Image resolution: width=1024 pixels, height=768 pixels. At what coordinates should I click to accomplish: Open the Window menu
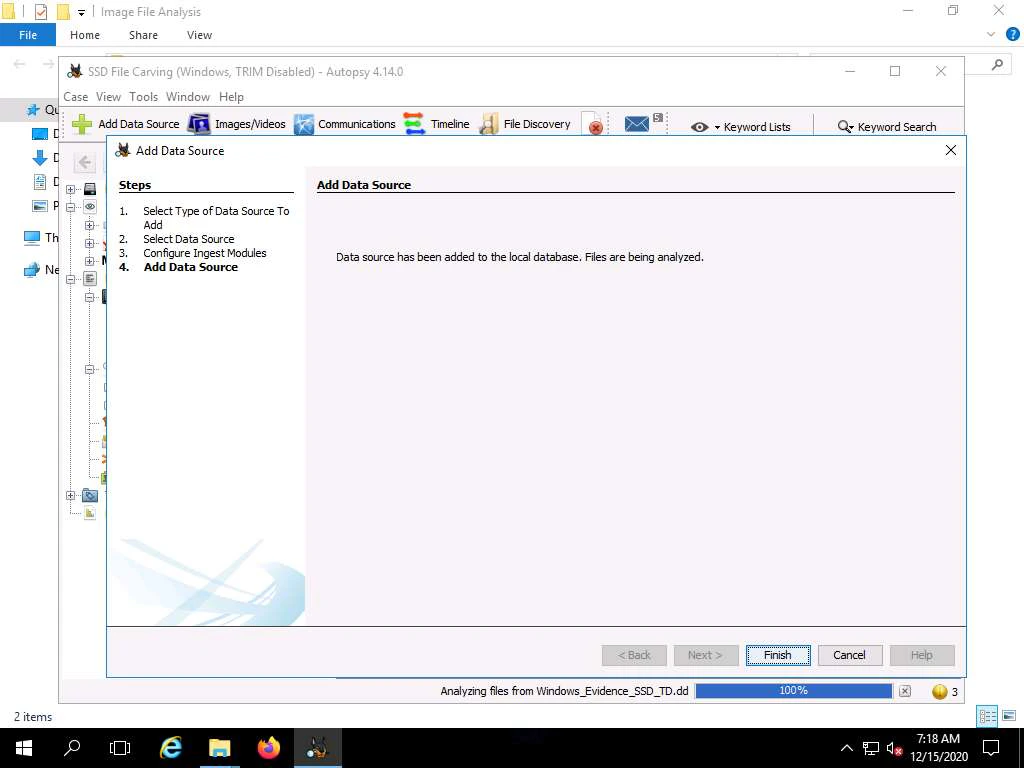click(188, 97)
